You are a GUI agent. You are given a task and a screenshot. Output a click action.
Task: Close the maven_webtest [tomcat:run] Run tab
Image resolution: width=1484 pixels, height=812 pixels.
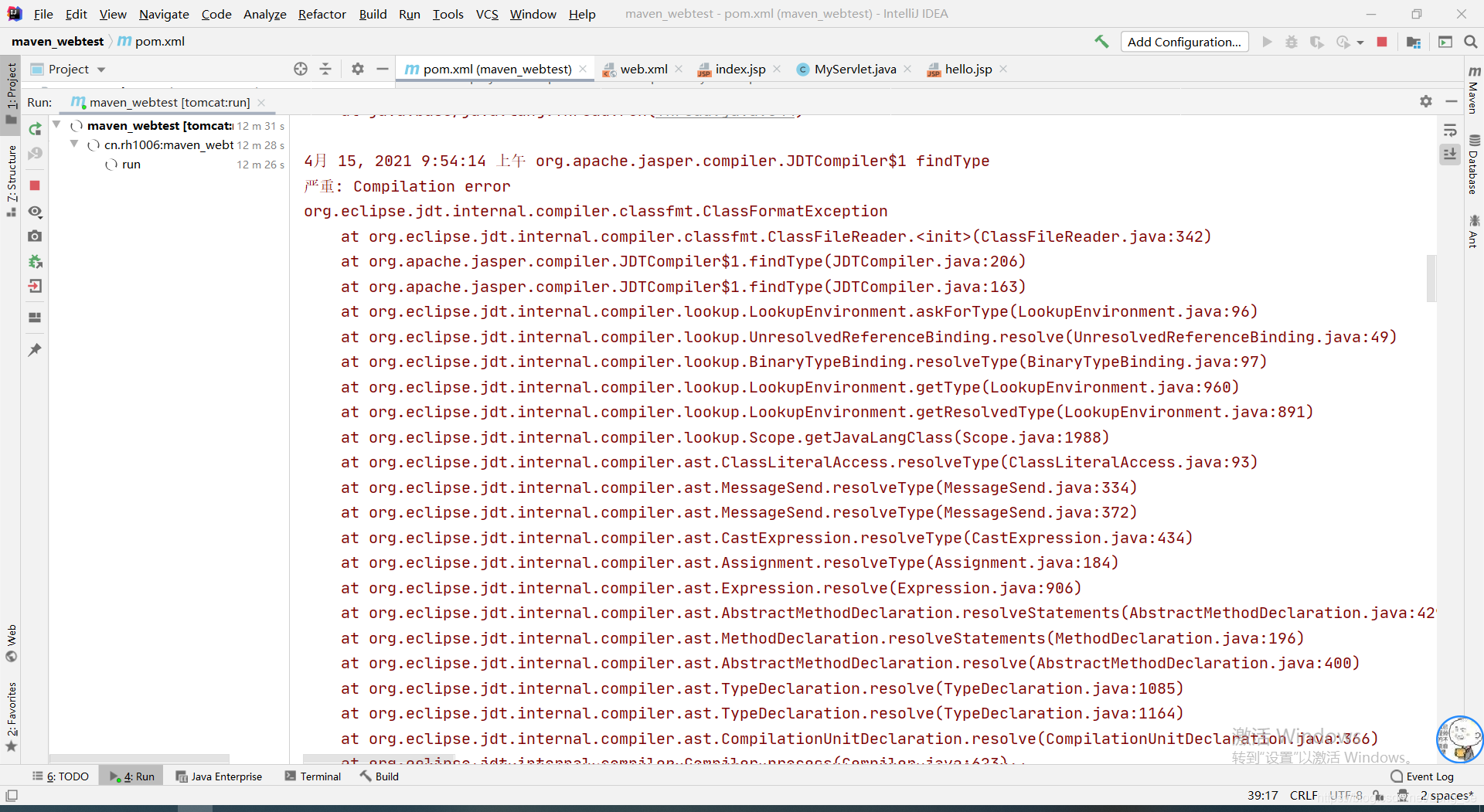pyautogui.click(x=262, y=102)
